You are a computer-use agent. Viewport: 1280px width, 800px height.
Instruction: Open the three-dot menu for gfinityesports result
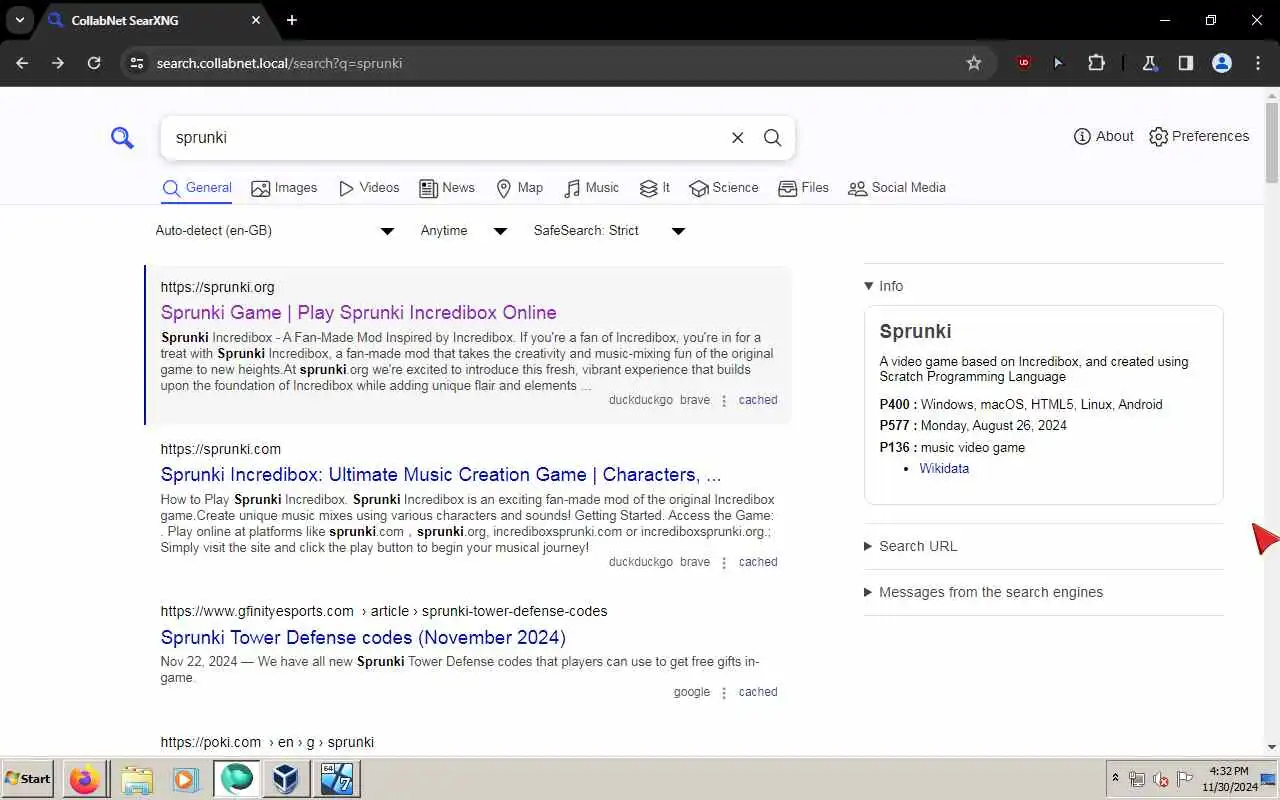click(x=724, y=693)
